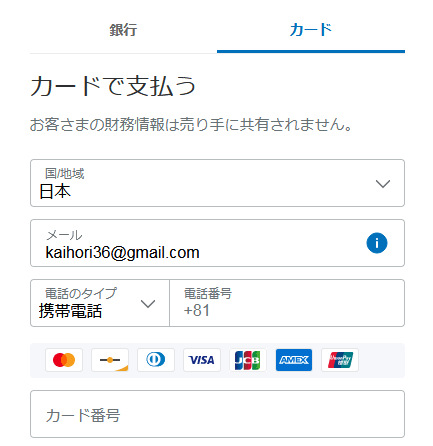Select the カード tab
This screenshot has width=433, height=446.
tap(311, 30)
